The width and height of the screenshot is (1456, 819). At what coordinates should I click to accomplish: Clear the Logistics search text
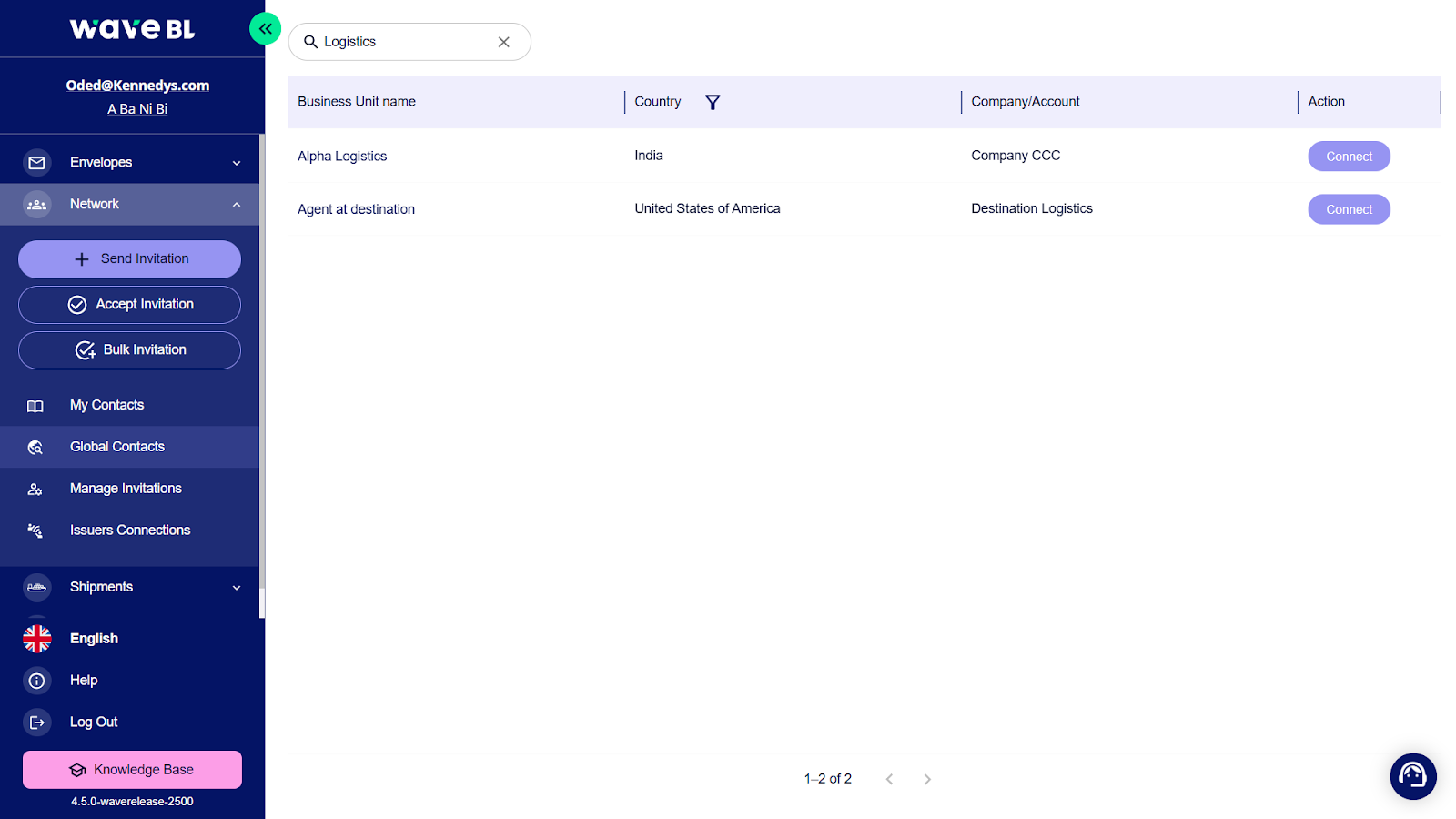tap(503, 42)
